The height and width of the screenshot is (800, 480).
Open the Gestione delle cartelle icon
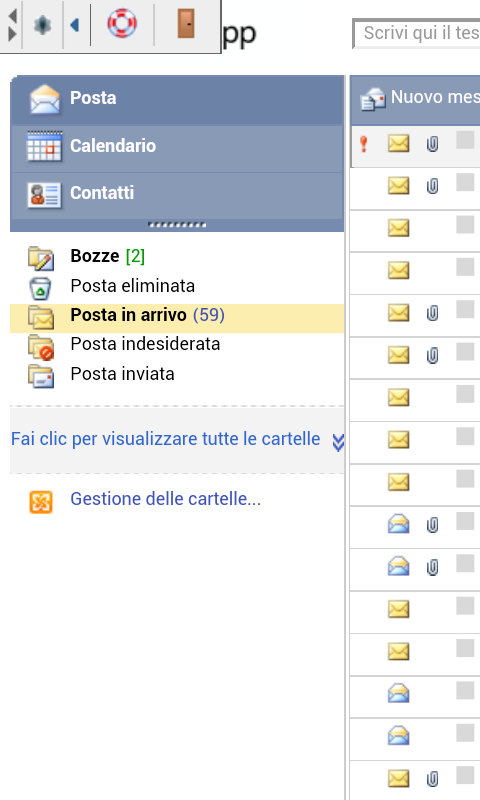(x=41, y=502)
